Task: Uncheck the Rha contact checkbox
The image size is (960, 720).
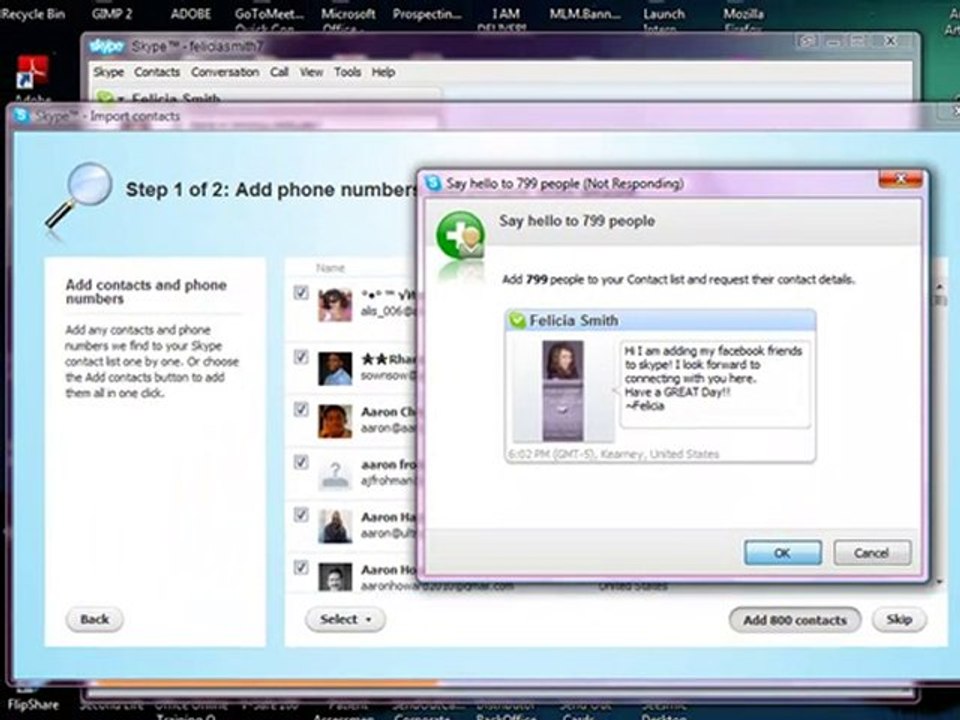Action: click(301, 356)
